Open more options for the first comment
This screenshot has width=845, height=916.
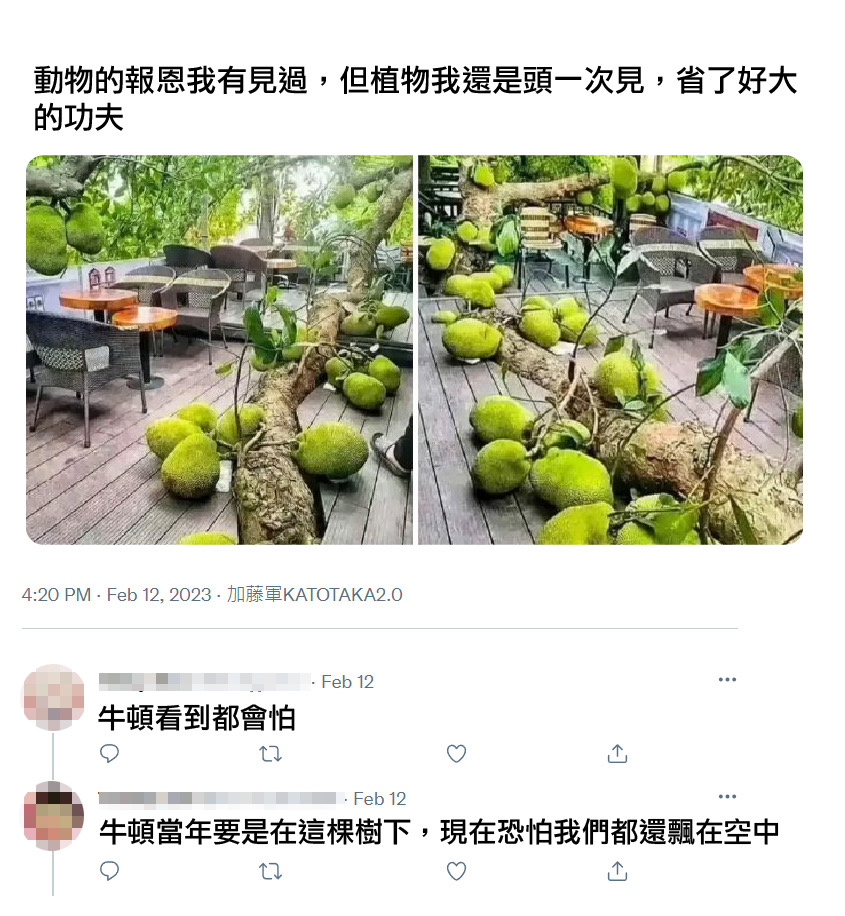[727, 679]
